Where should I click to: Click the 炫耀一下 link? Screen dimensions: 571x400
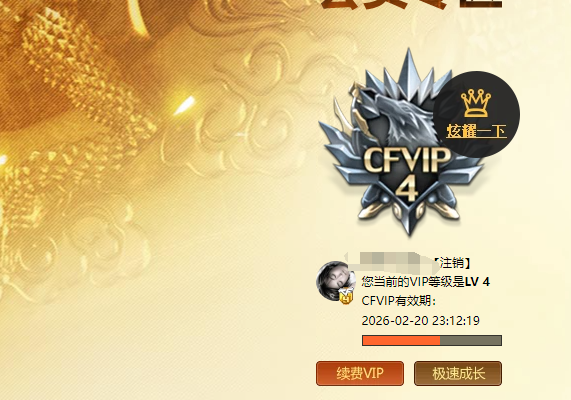point(476,131)
